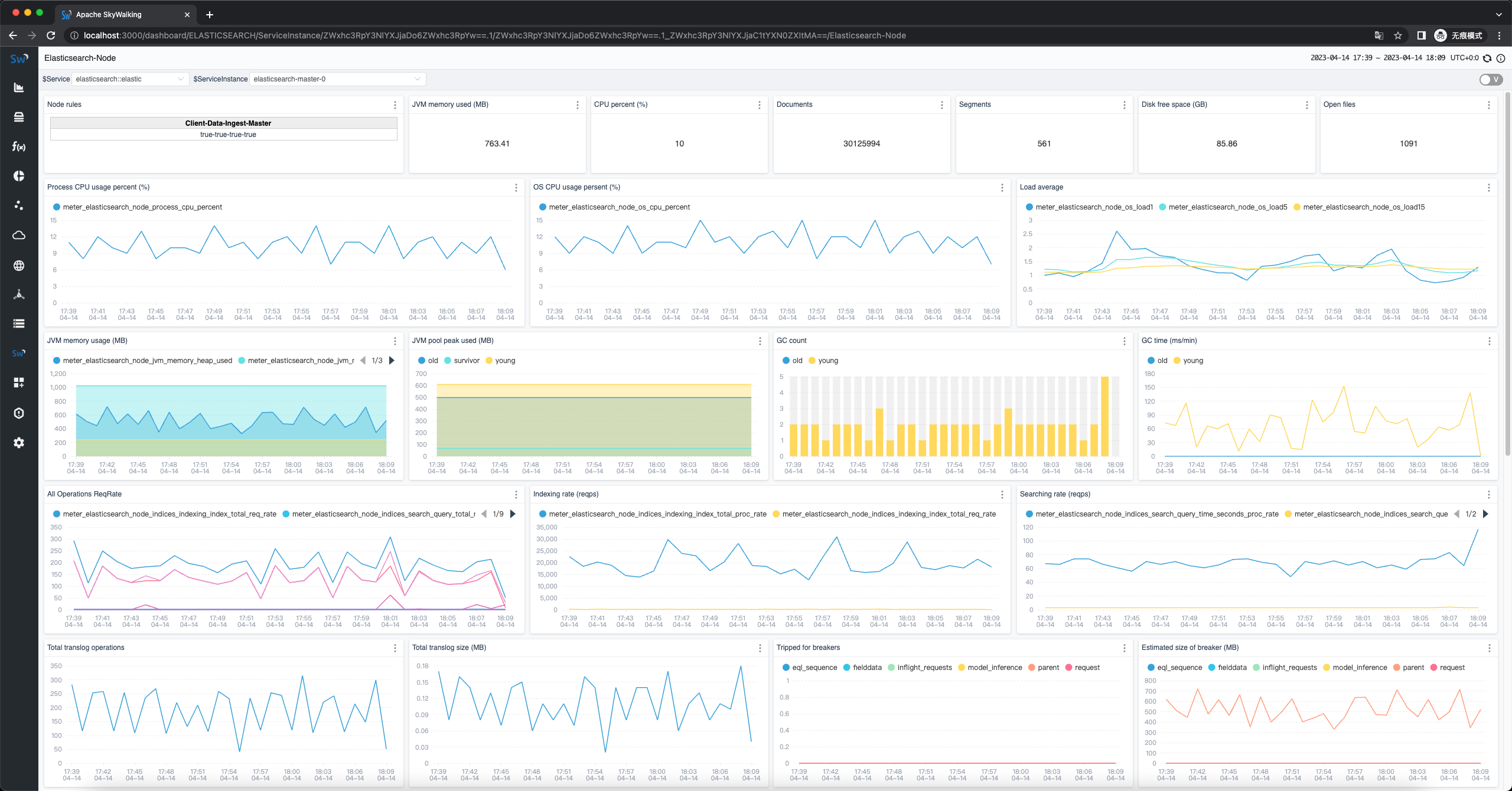Open the settings gear in sidebar
The image size is (1512, 791).
[19, 443]
